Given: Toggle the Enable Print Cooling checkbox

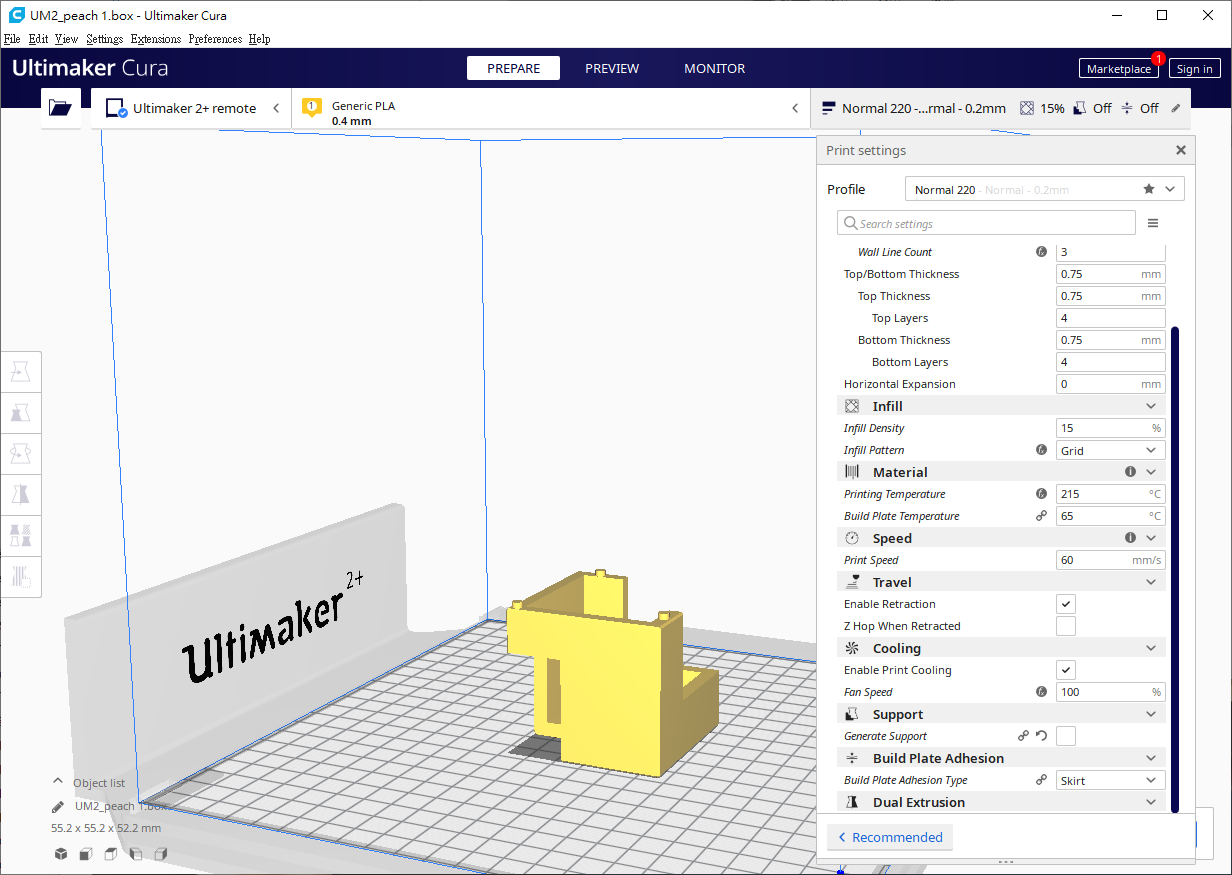Looking at the screenshot, I should 1066,670.
